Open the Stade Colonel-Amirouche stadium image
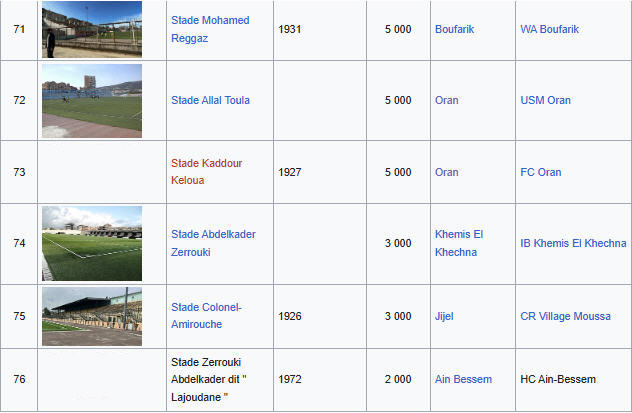The width and height of the screenshot is (632, 413). point(92,316)
